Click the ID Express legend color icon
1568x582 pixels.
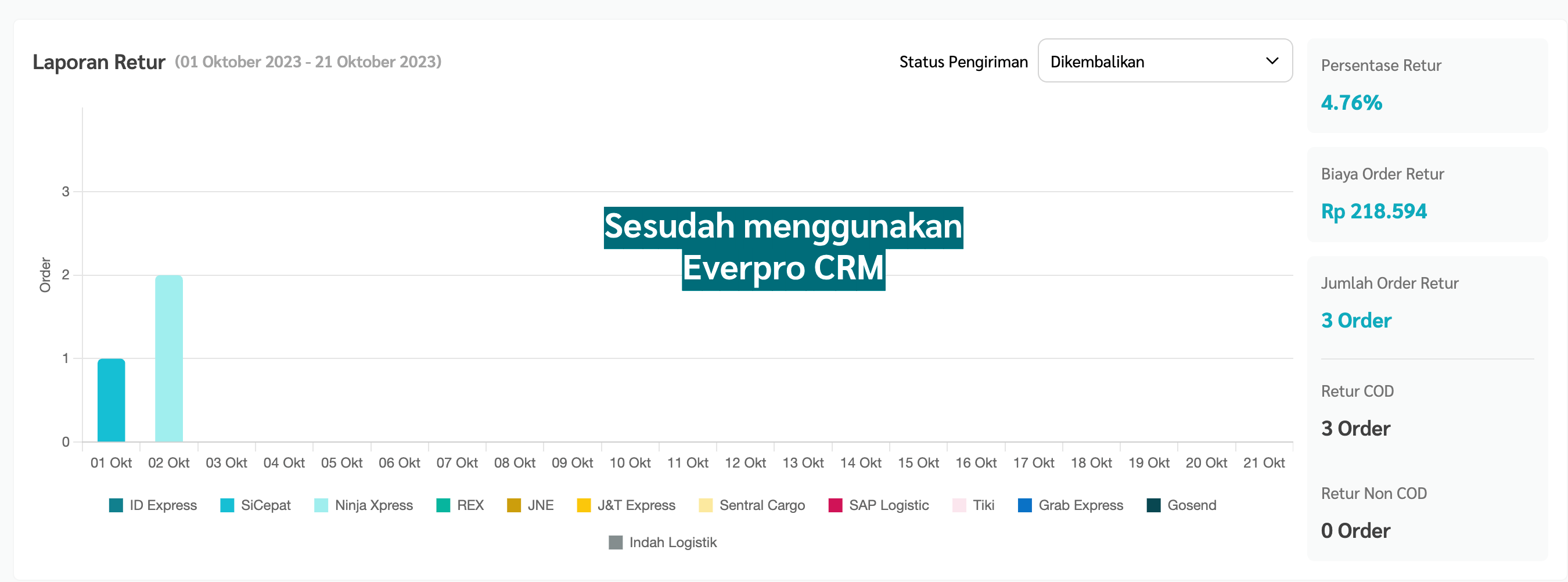(x=115, y=505)
